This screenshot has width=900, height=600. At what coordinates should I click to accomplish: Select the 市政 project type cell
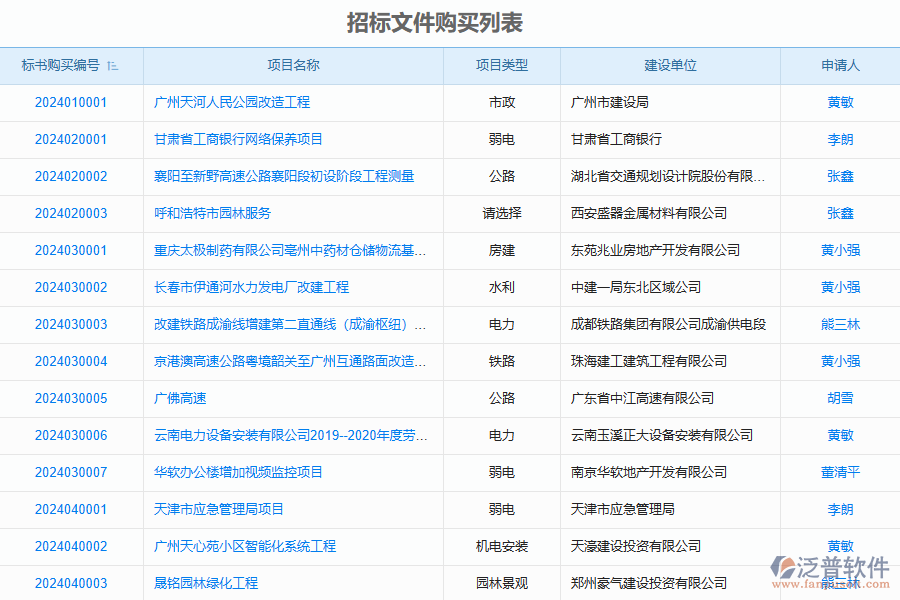pos(502,103)
